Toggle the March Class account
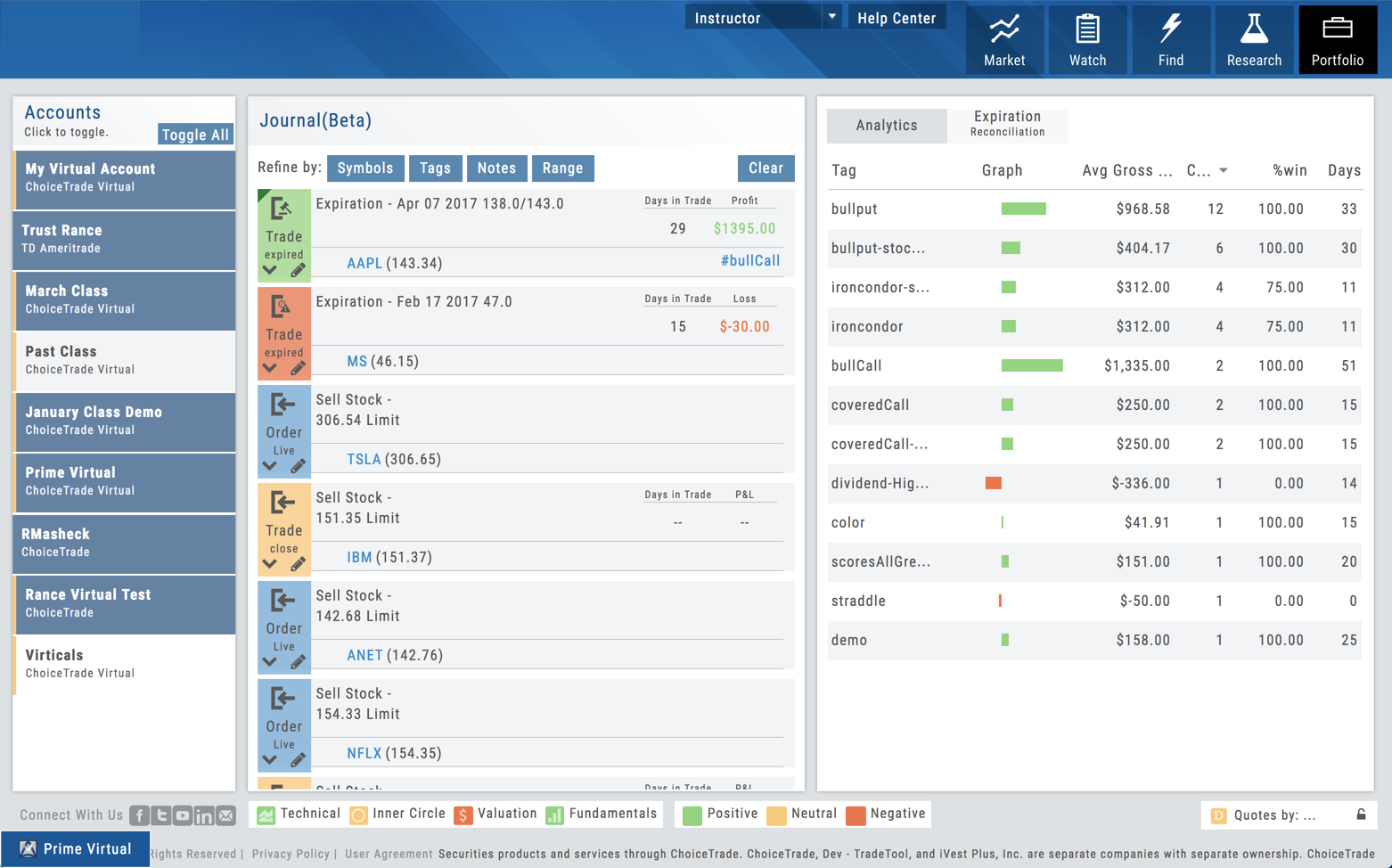Viewport: 1392px width, 868px height. (x=124, y=299)
